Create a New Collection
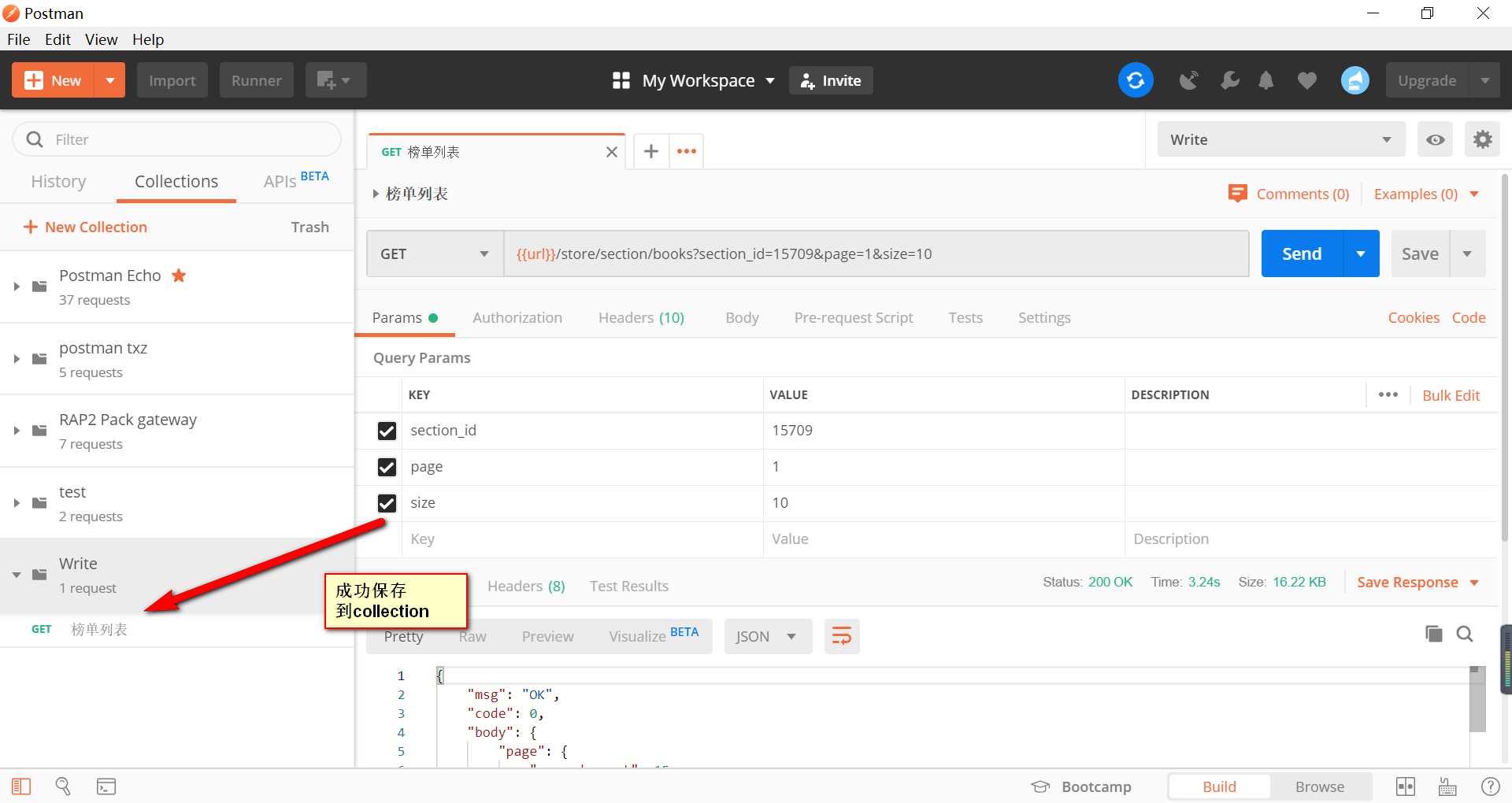Viewport: 1512px width, 803px height. 85,227
